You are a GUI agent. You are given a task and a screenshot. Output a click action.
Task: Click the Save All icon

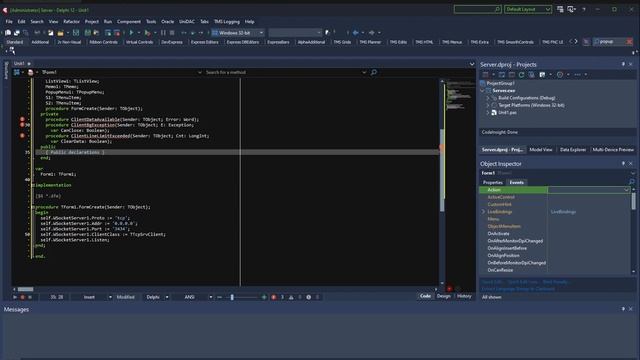click(x=87, y=33)
